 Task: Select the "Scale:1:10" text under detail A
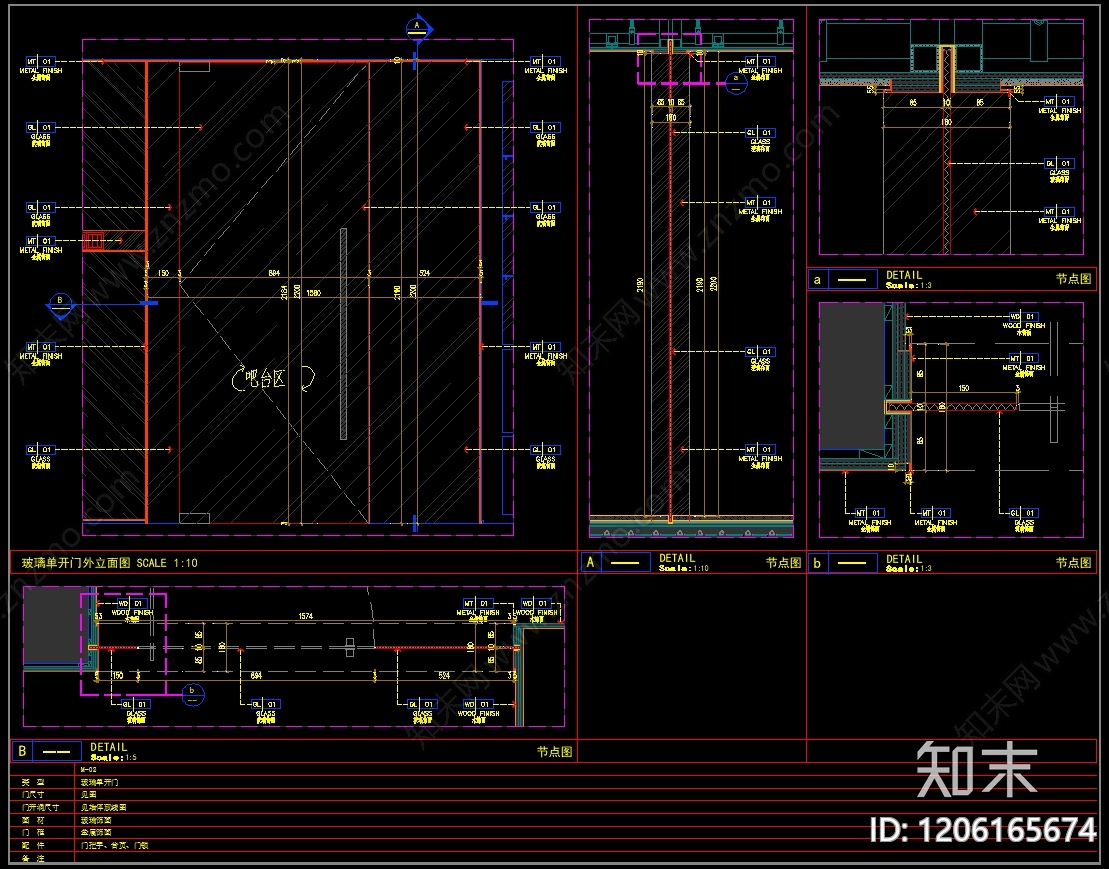684,568
